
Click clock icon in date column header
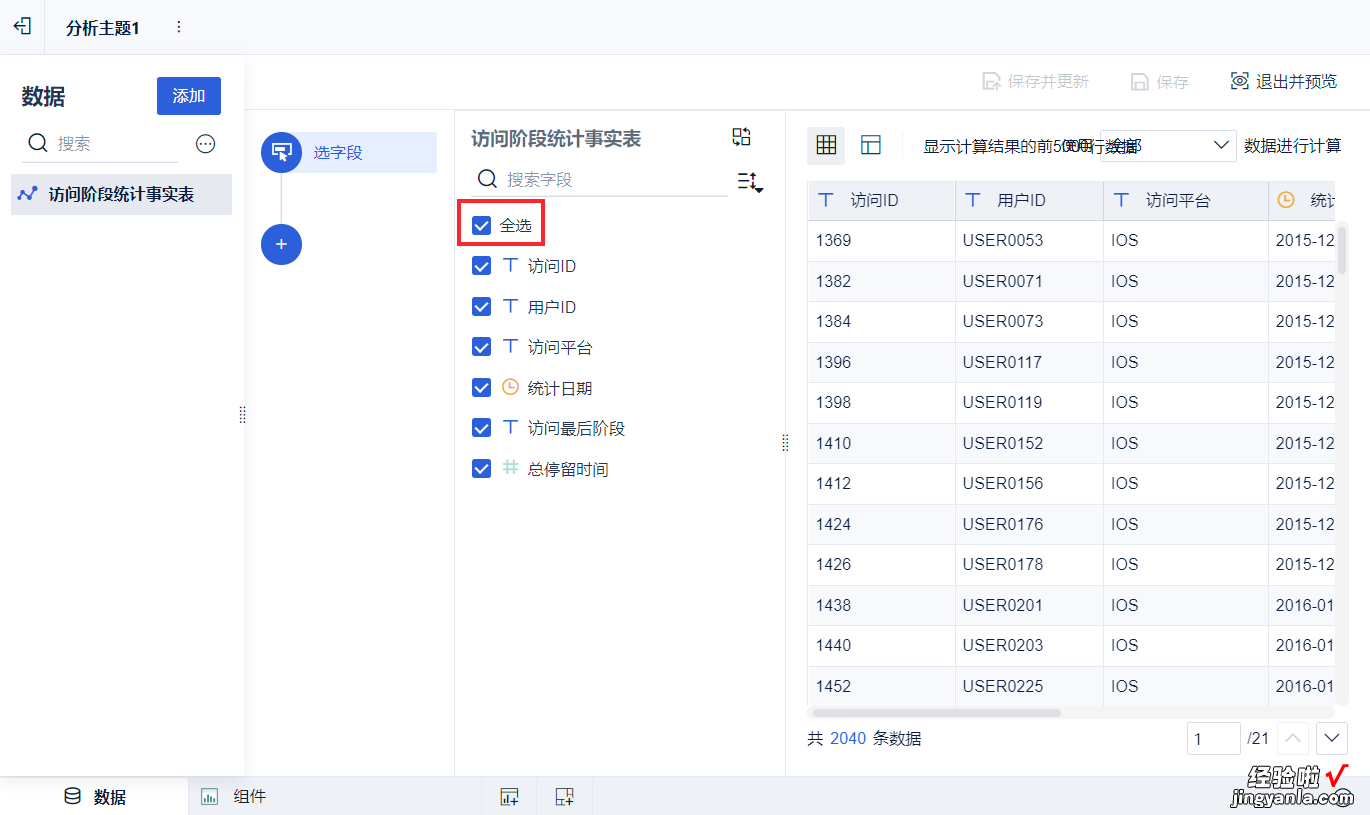pyautogui.click(x=1286, y=200)
